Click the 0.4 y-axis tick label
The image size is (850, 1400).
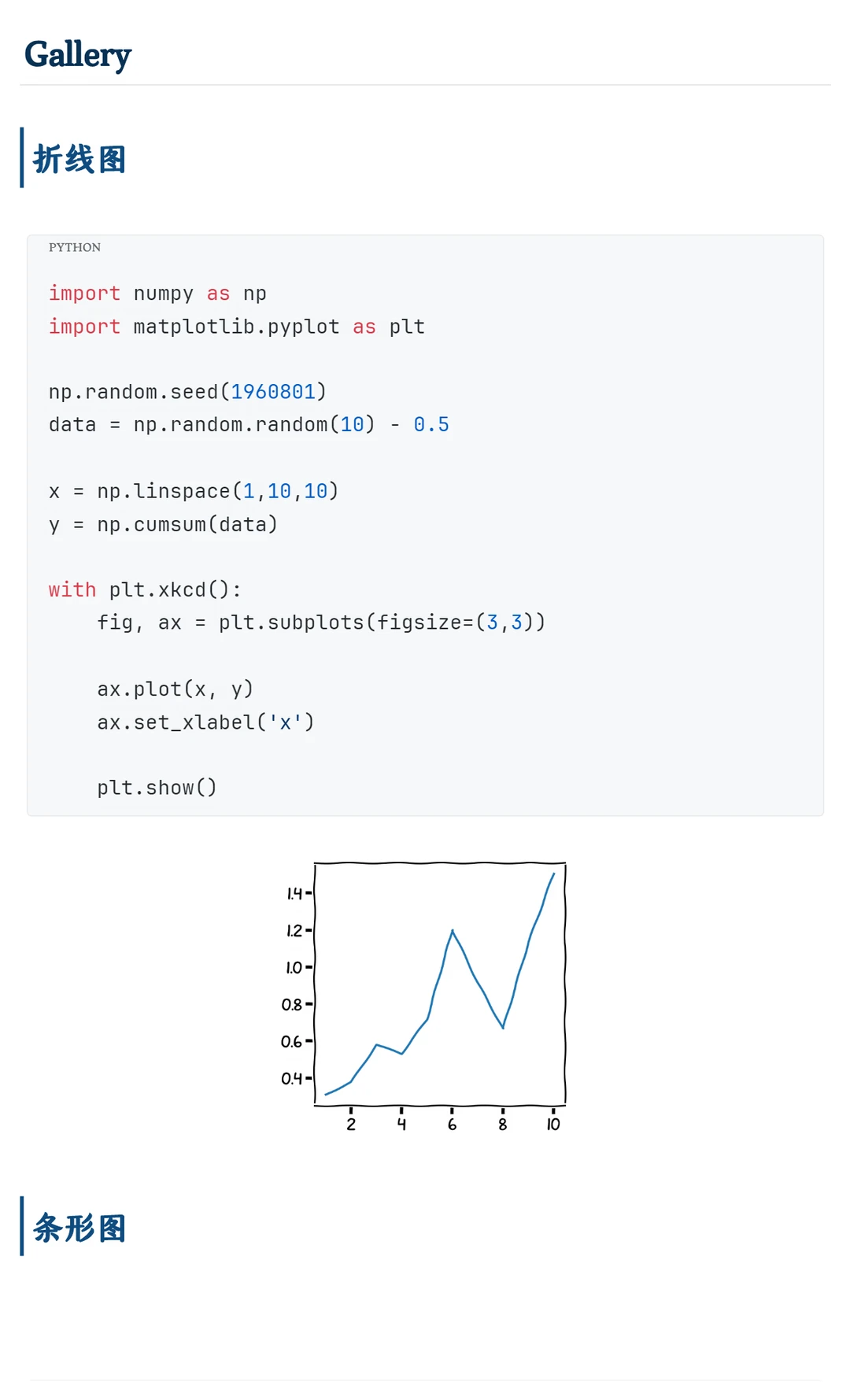coord(292,1078)
